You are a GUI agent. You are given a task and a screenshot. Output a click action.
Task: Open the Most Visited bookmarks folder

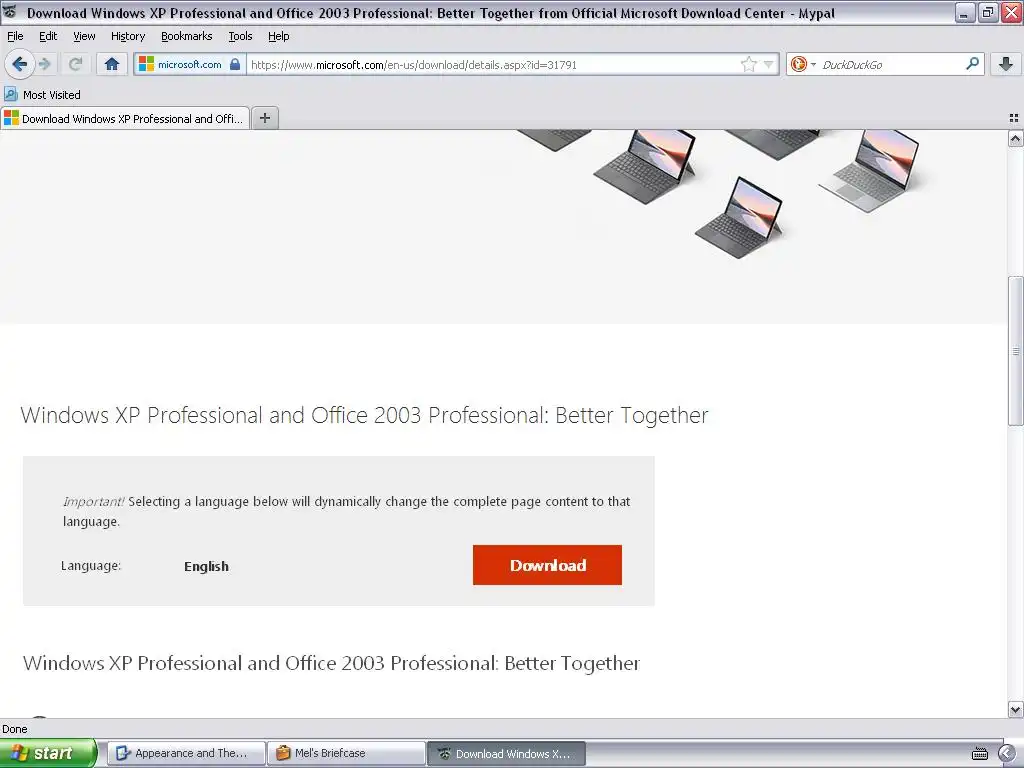[x=42, y=95]
